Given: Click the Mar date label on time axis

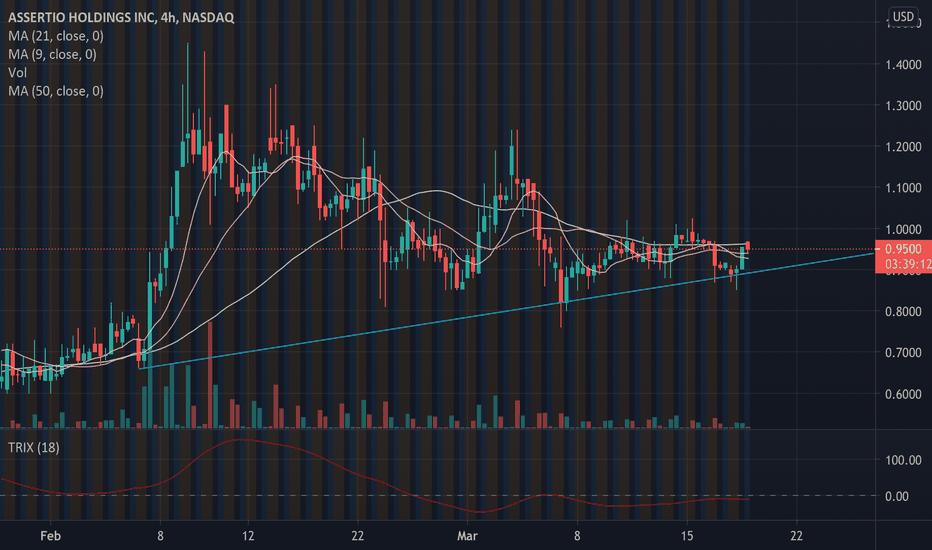Looking at the screenshot, I should click(x=467, y=536).
